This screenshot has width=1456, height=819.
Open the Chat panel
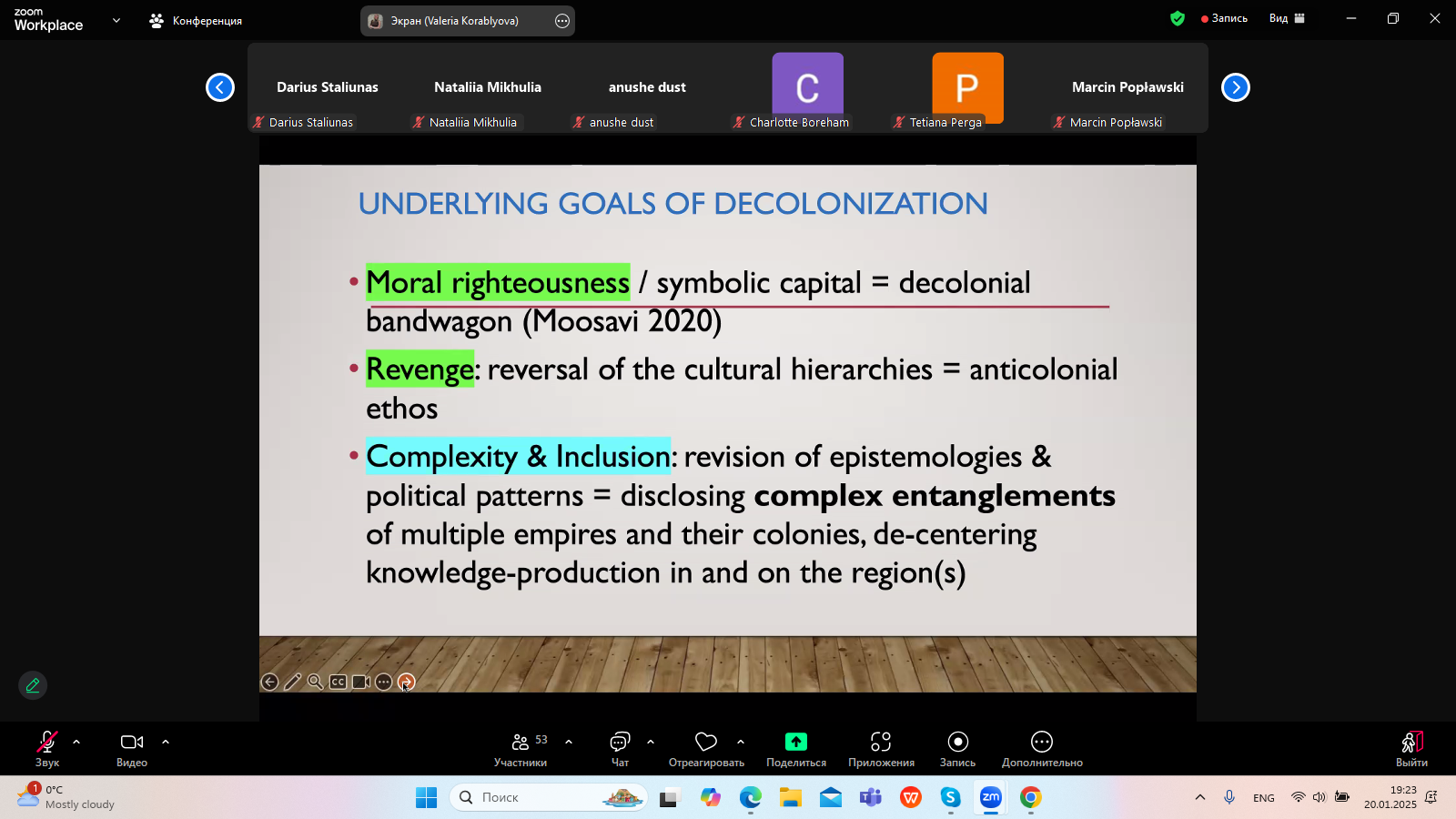[x=620, y=748]
